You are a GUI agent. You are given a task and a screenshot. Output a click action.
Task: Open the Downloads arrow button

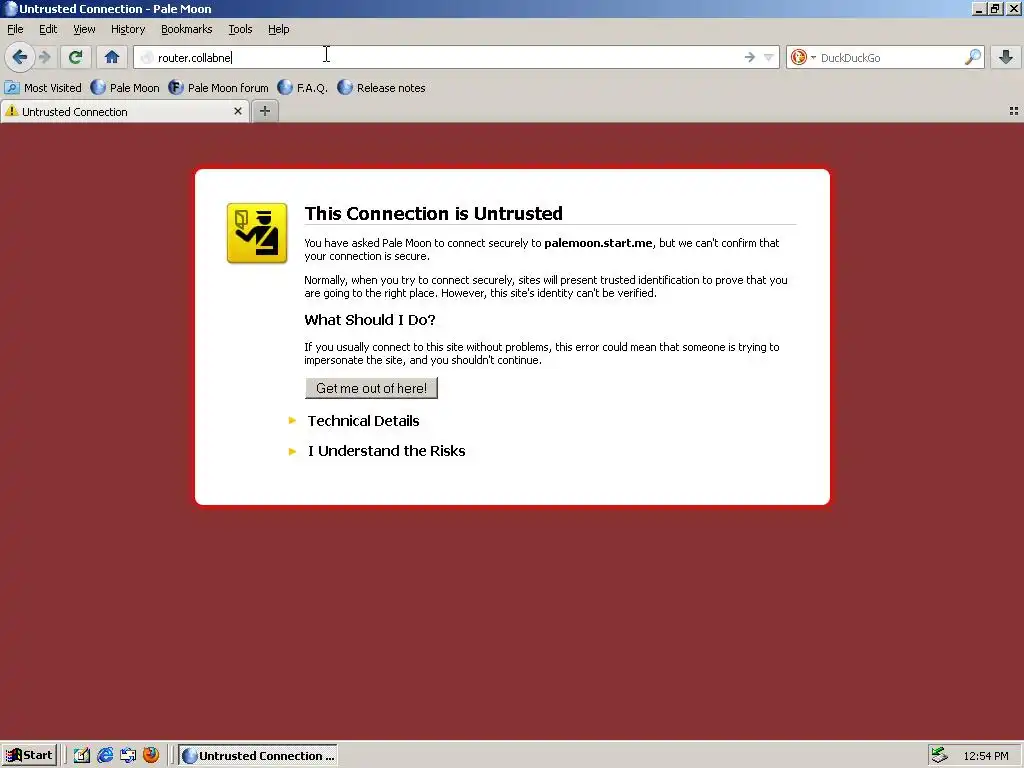click(x=1006, y=57)
